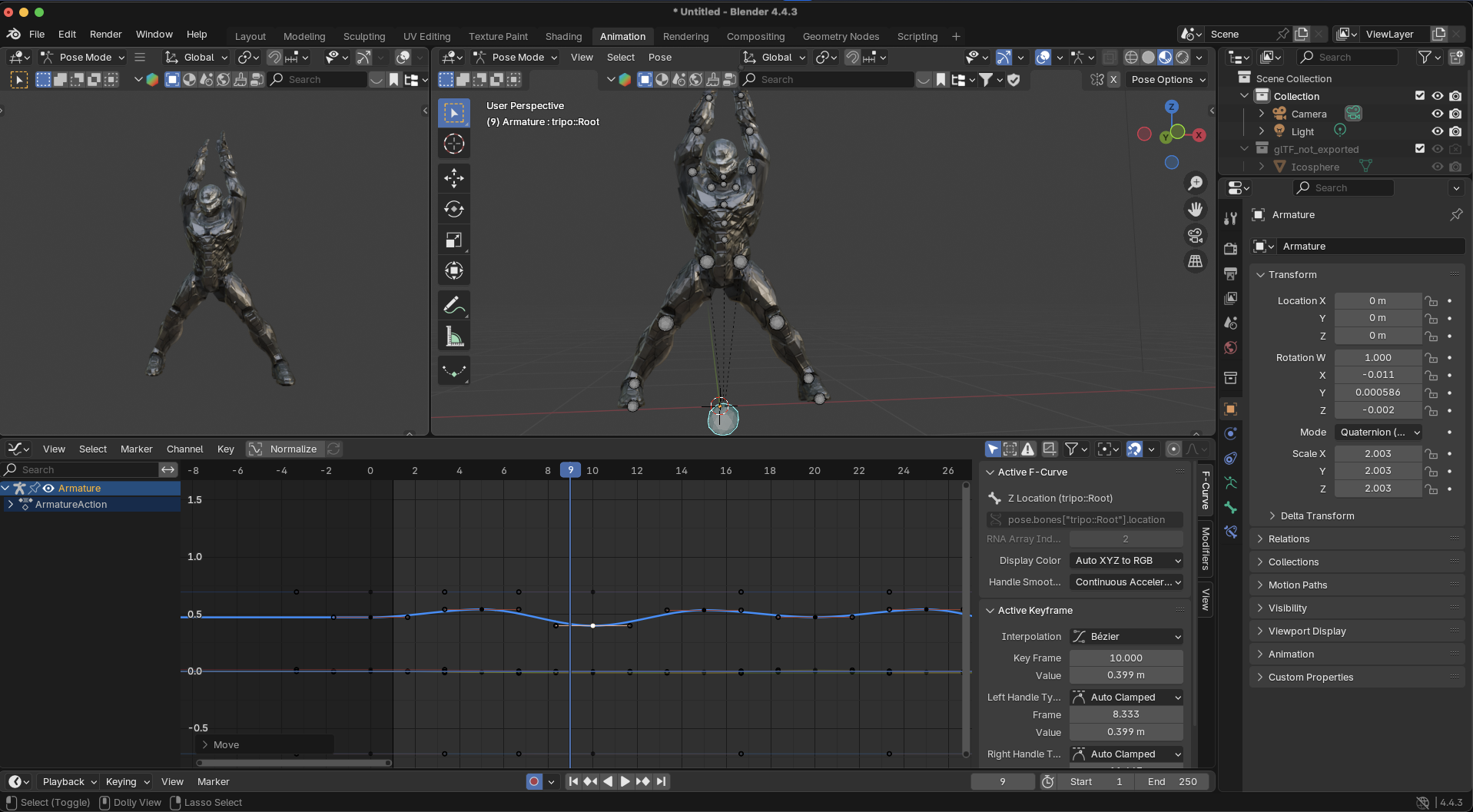The height and width of the screenshot is (812, 1473).
Task: Open the graph editor Channel menu
Action: click(x=185, y=449)
